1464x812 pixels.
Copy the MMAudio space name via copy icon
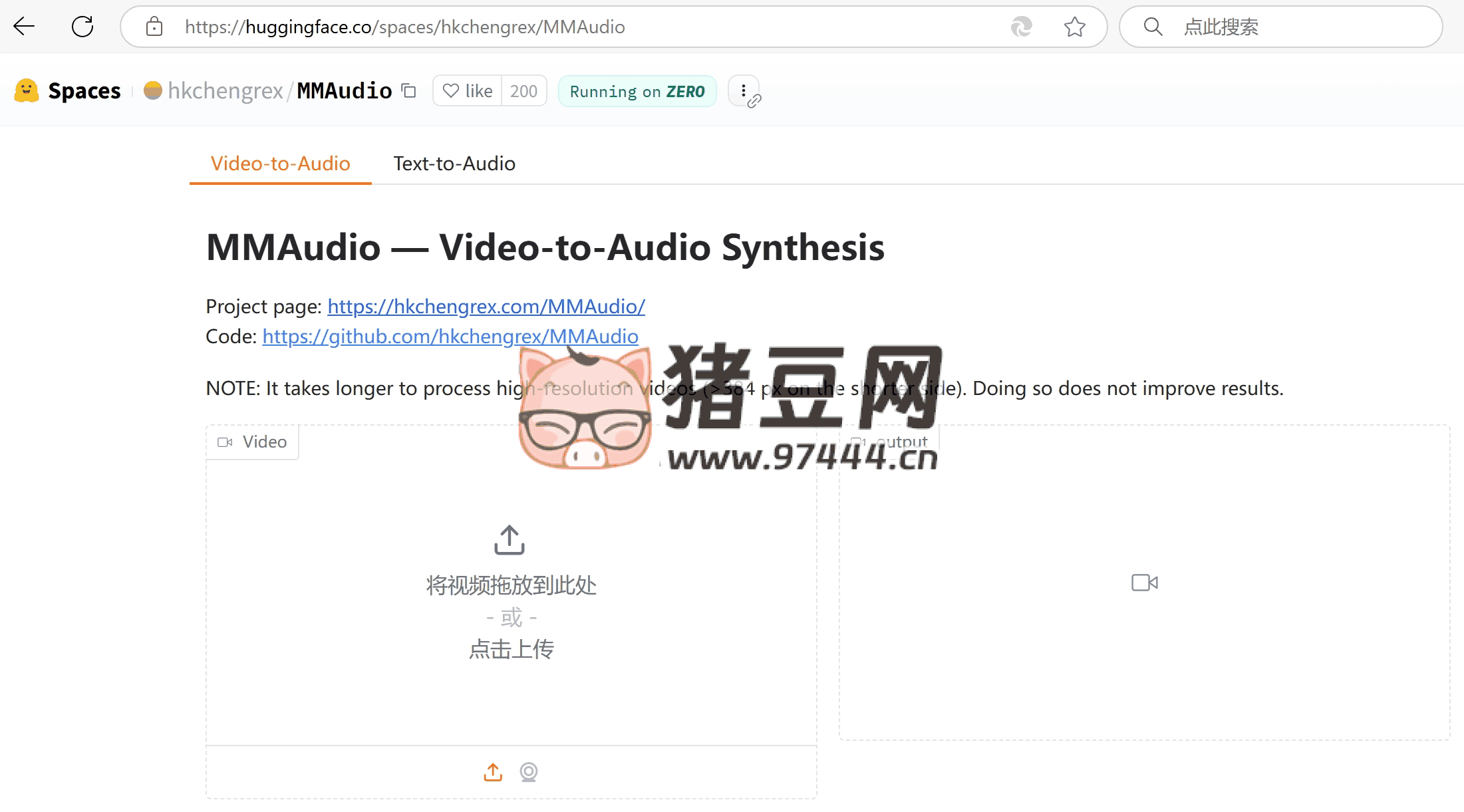click(408, 90)
